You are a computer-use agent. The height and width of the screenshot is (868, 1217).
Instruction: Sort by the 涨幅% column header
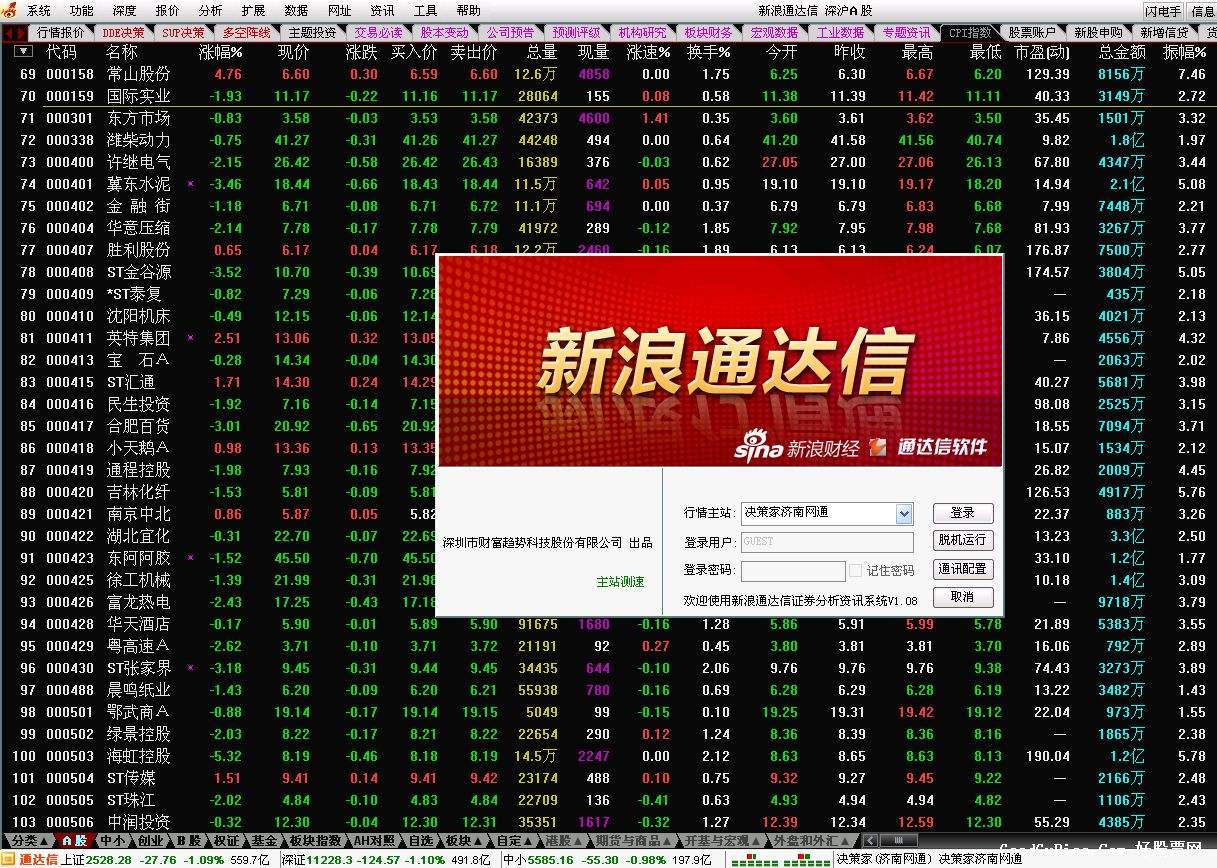[220, 52]
